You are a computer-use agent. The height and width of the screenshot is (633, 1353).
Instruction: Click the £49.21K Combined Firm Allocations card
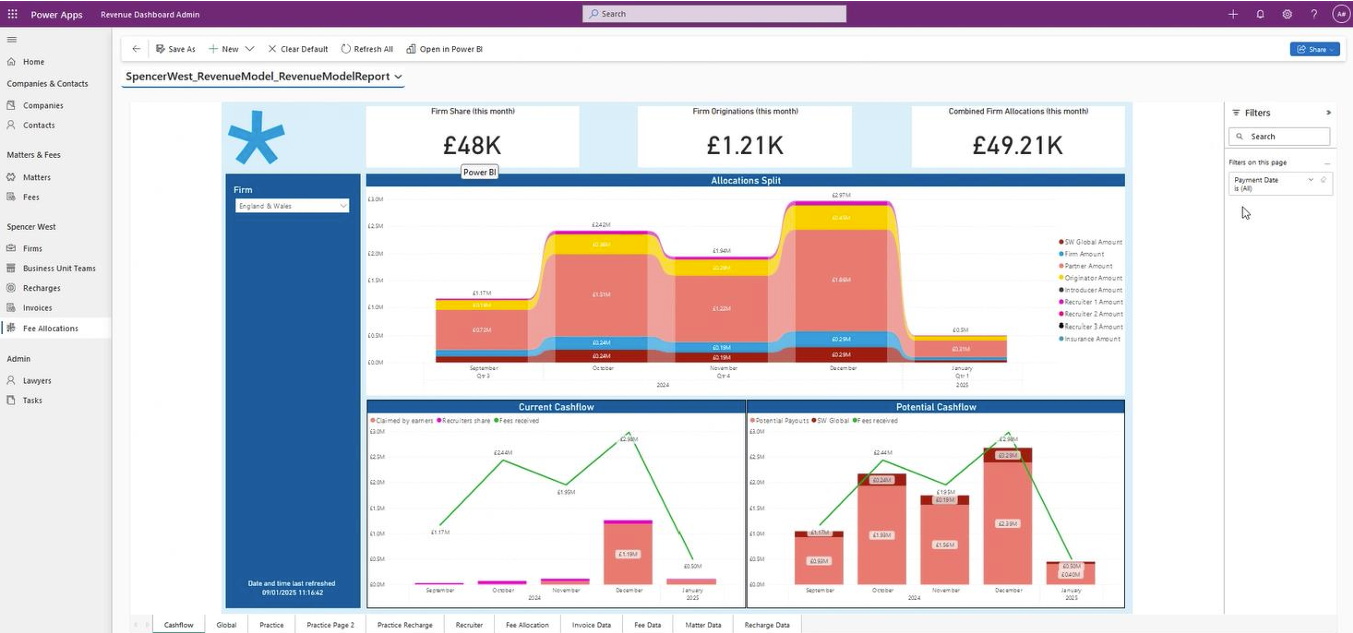click(x=1018, y=136)
